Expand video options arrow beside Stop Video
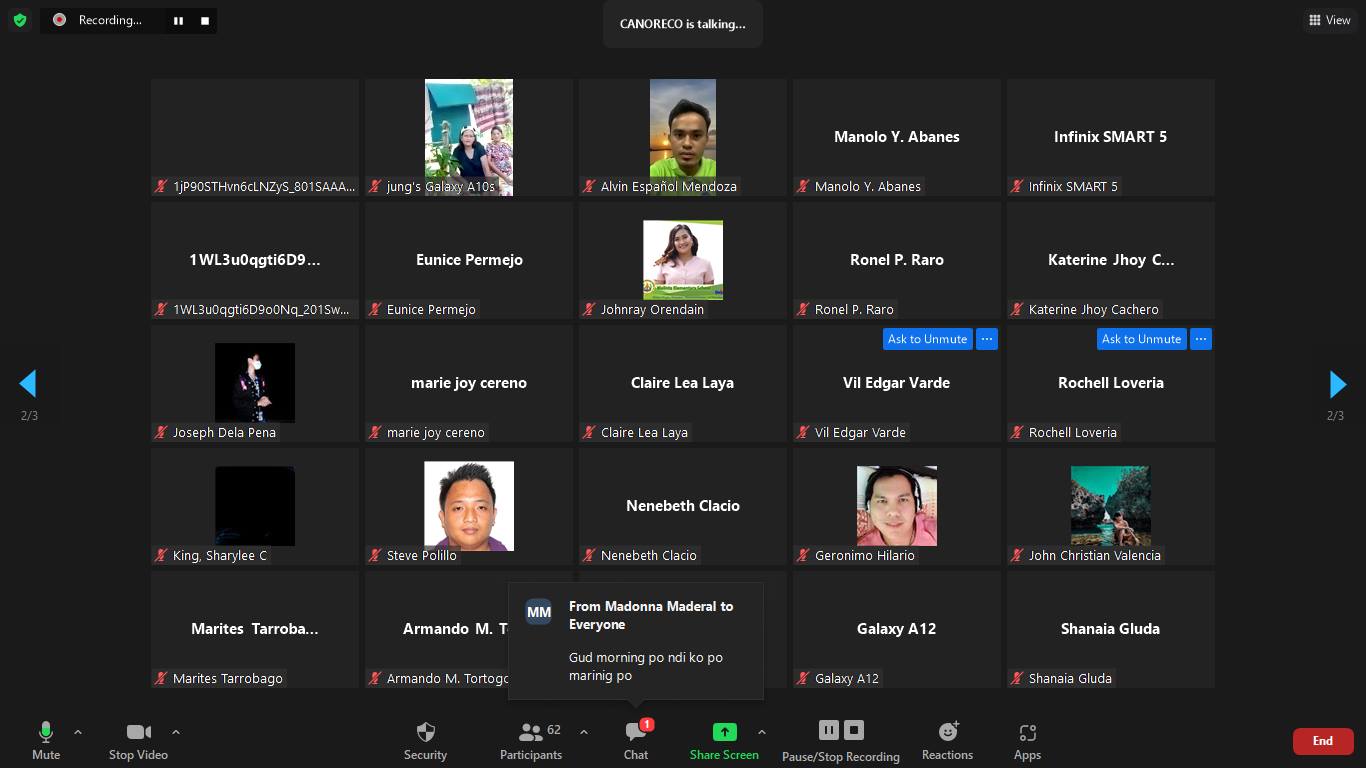Viewport: 1366px width, 768px height. (176, 732)
